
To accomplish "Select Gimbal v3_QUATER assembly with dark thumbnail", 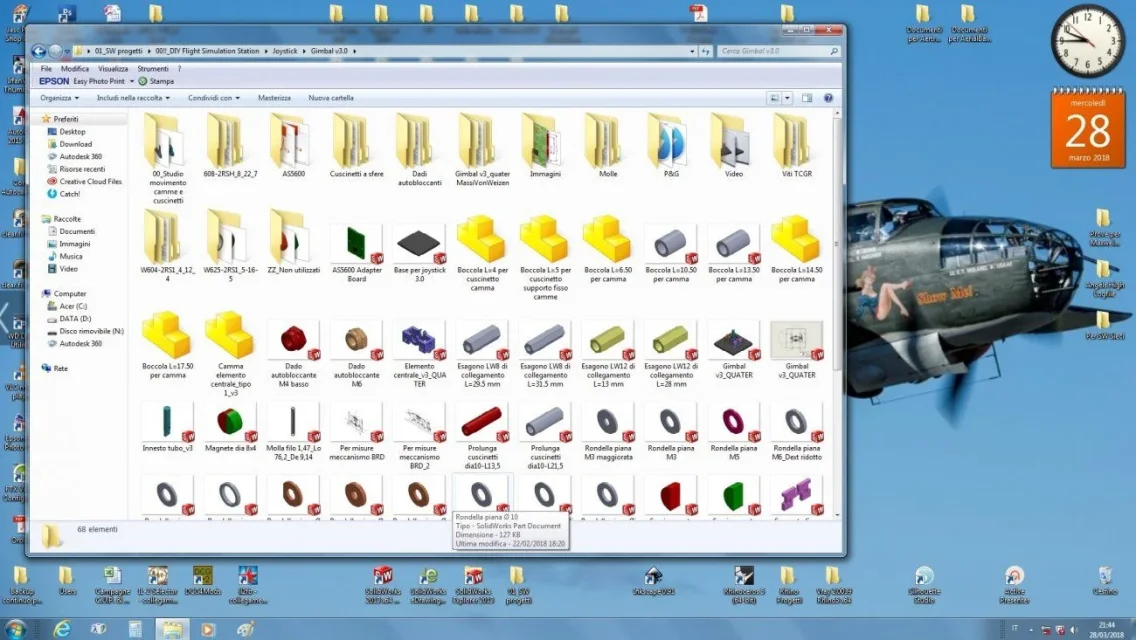I will tap(734, 349).
